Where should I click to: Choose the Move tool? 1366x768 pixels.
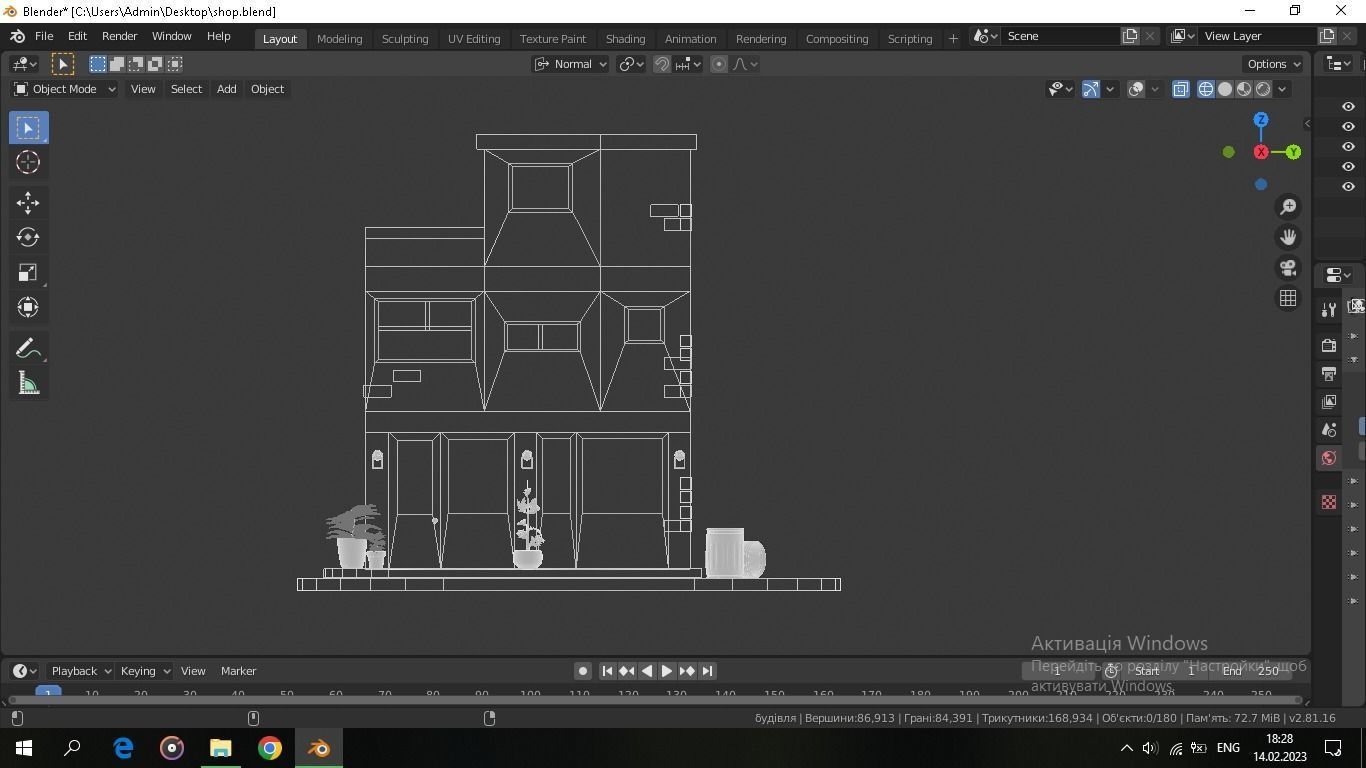coord(28,203)
